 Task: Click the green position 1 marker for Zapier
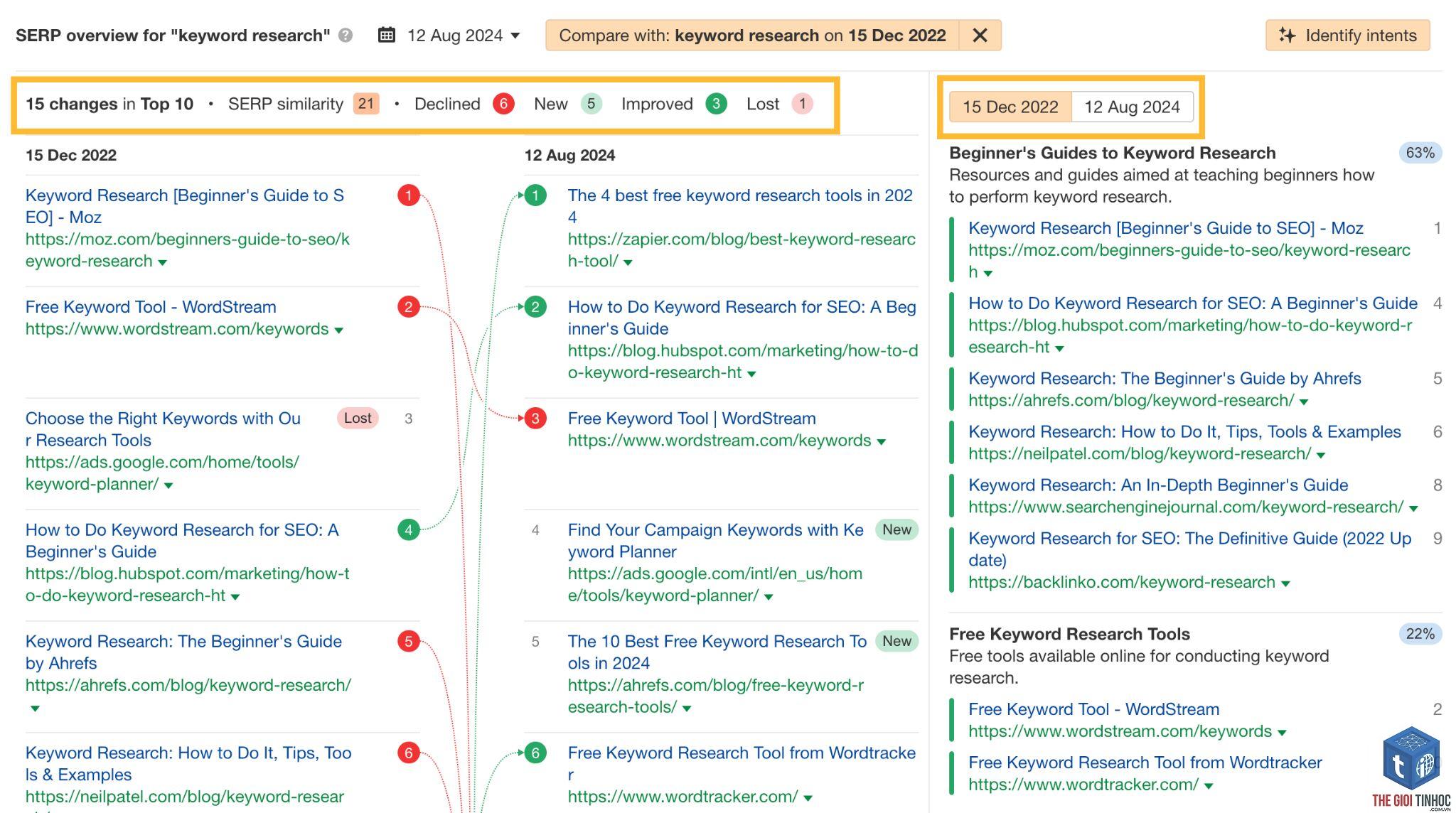[535, 195]
